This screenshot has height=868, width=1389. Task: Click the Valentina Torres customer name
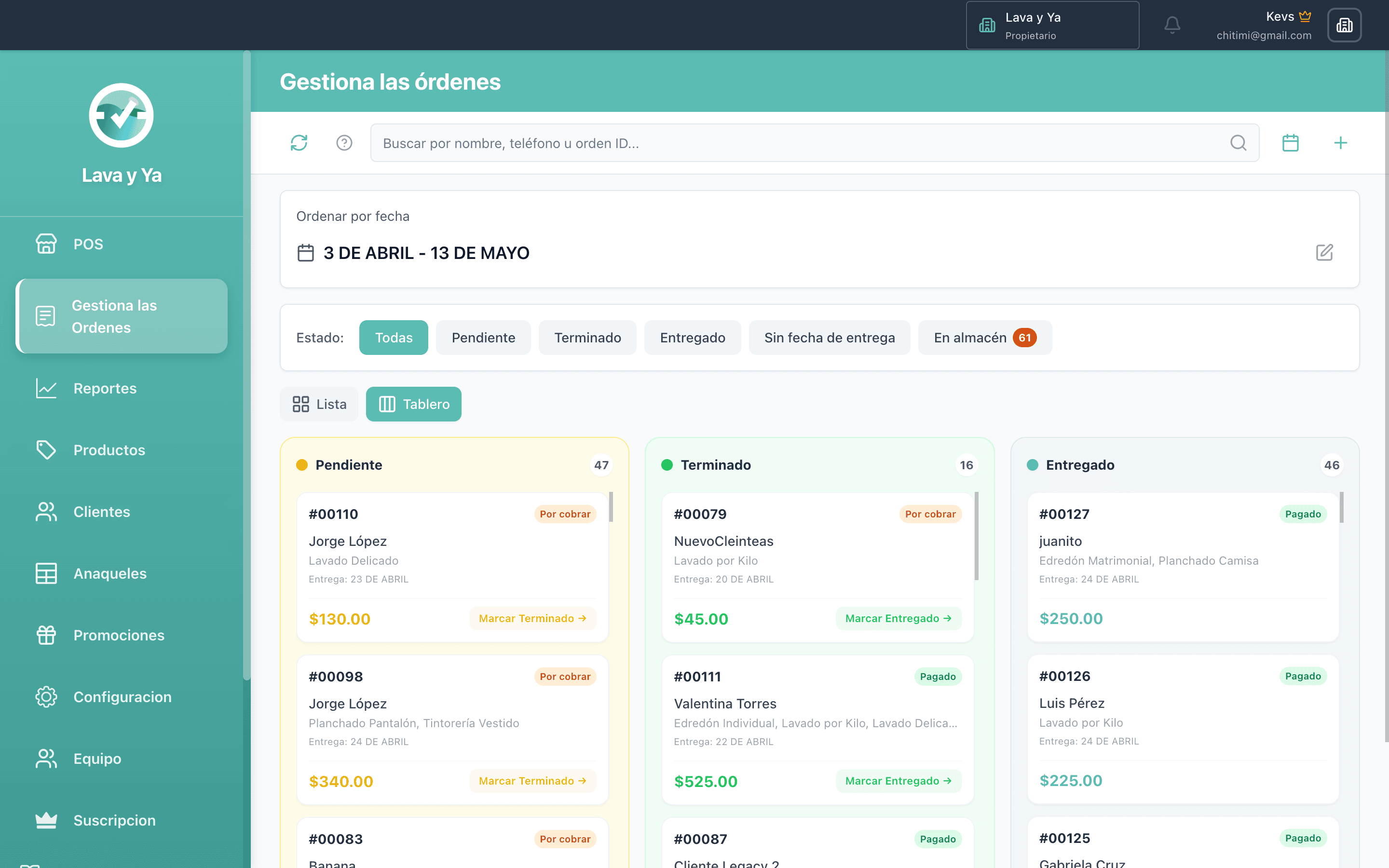tap(725, 703)
